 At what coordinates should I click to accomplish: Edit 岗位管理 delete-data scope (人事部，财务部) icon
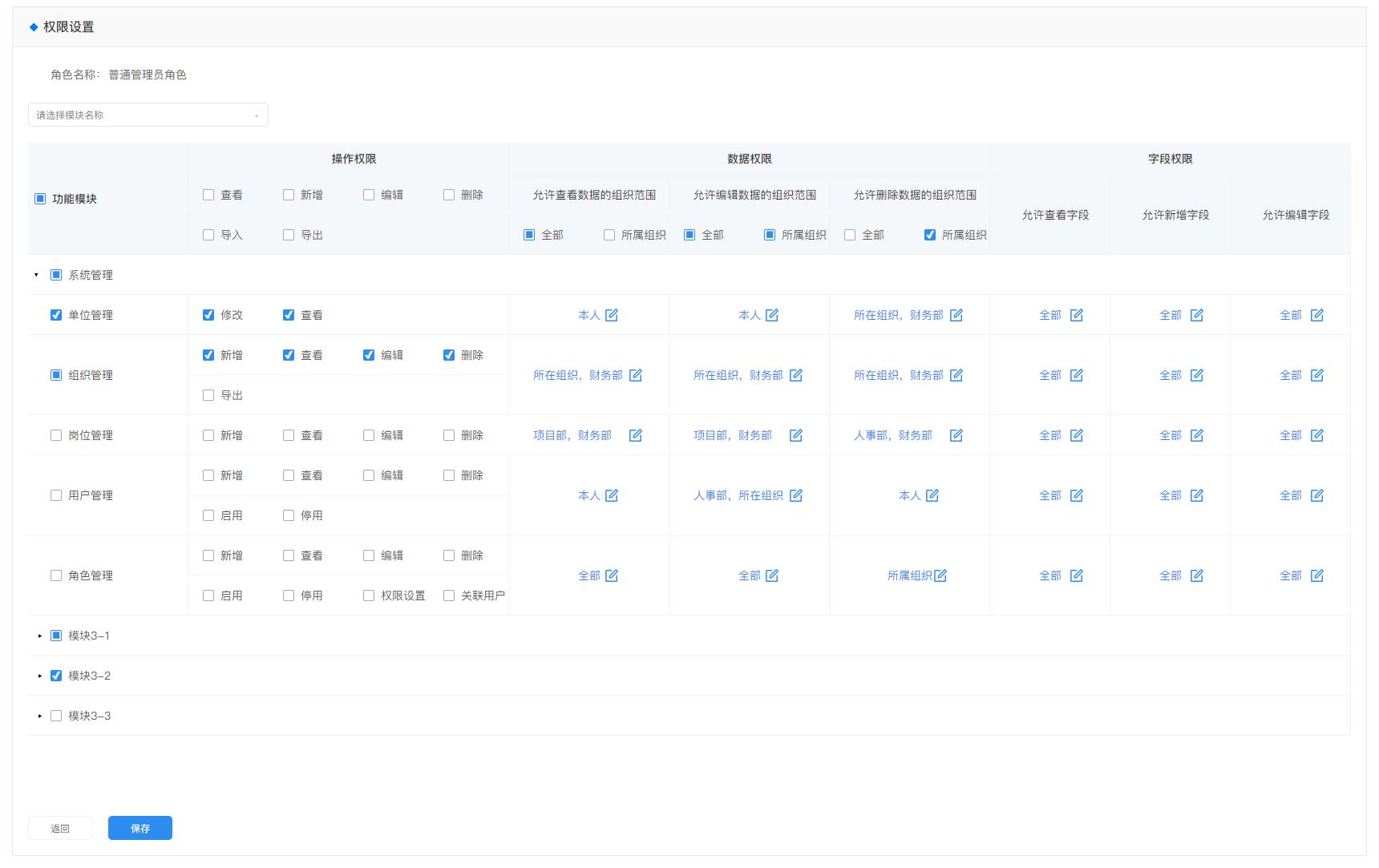coord(956,435)
